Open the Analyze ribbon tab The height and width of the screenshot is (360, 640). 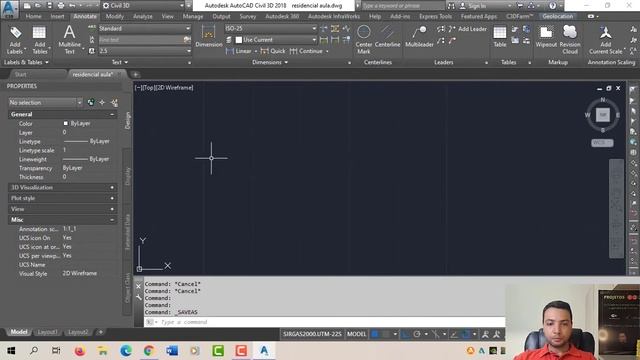tap(142, 16)
